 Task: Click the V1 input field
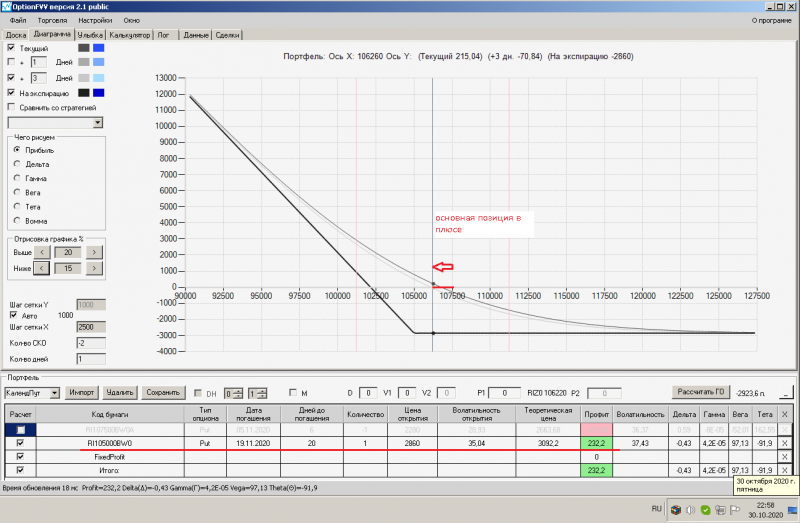(407, 393)
